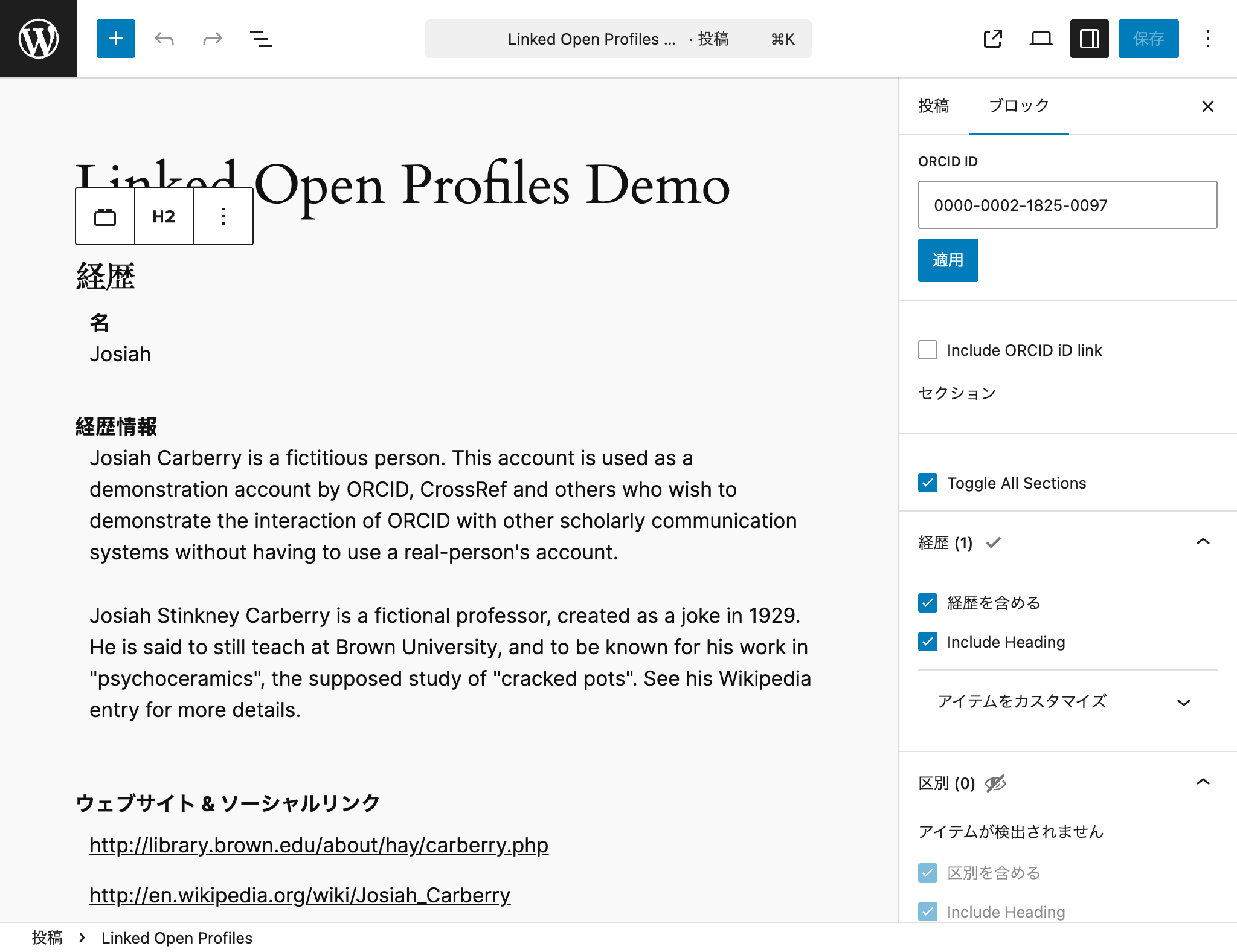The image size is (1237, 952).
Task: Open the command palette title bar
Action: click(618, 39)
